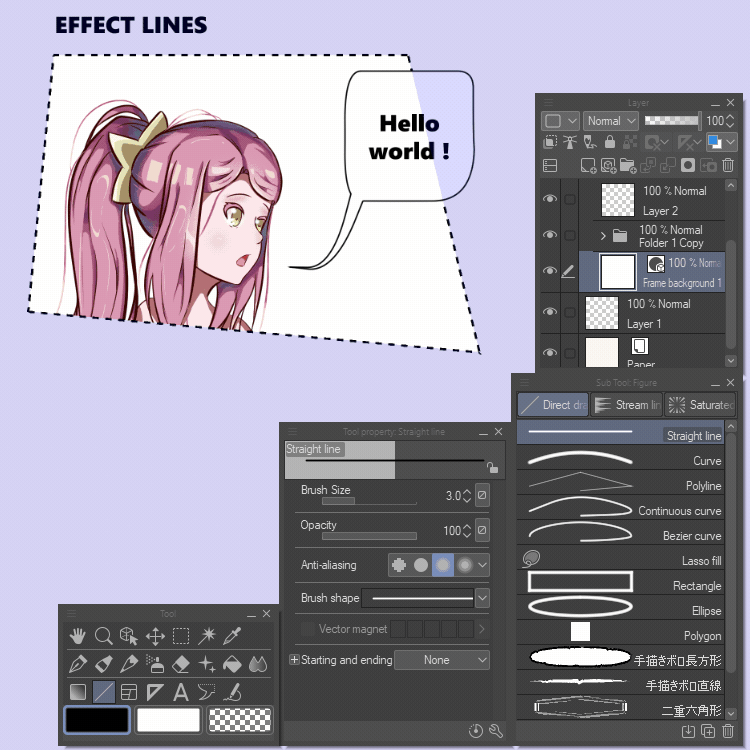Open Brush shape dropdown arrow

(x=482, y=598)
